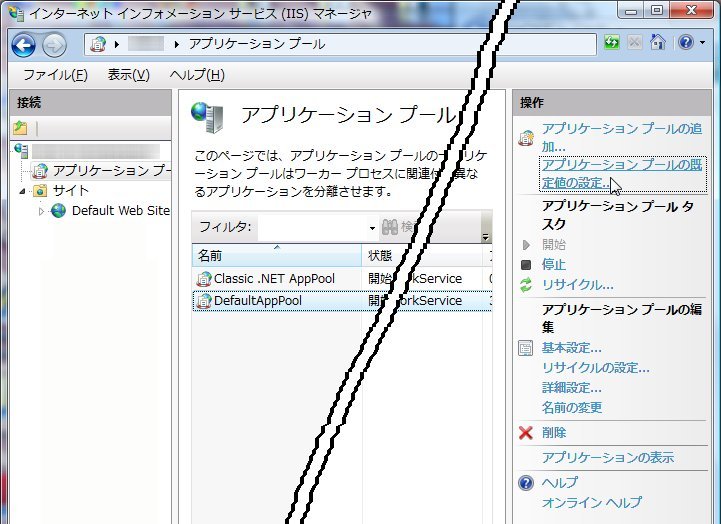Viewport: 721px width, 524px height.
Task: Click the Home icon in the toolbar
Action: pos(658,43)
